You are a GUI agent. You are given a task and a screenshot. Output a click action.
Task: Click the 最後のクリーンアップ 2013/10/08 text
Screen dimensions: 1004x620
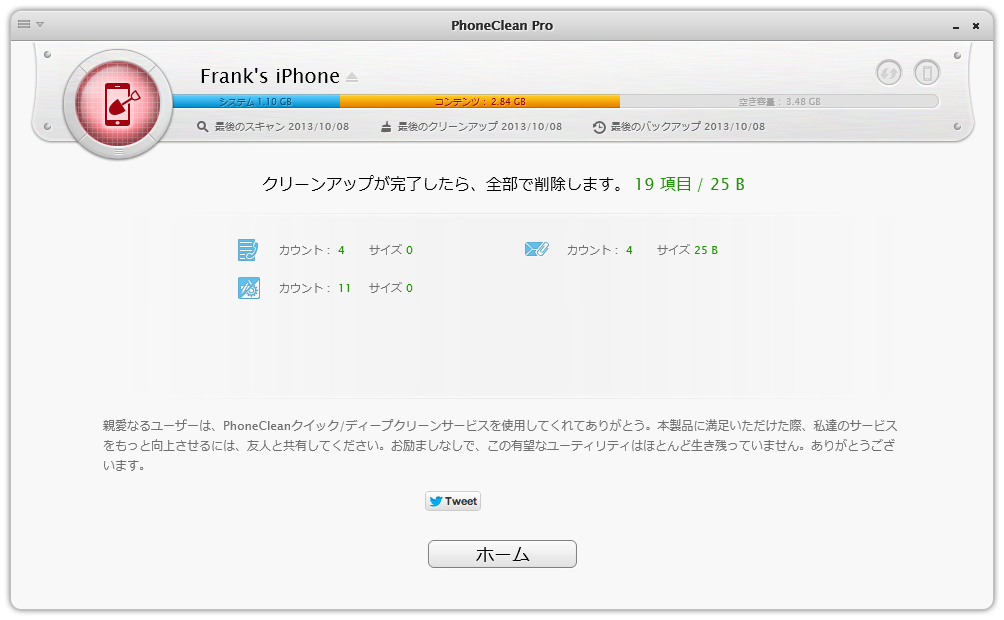(480, 127)
